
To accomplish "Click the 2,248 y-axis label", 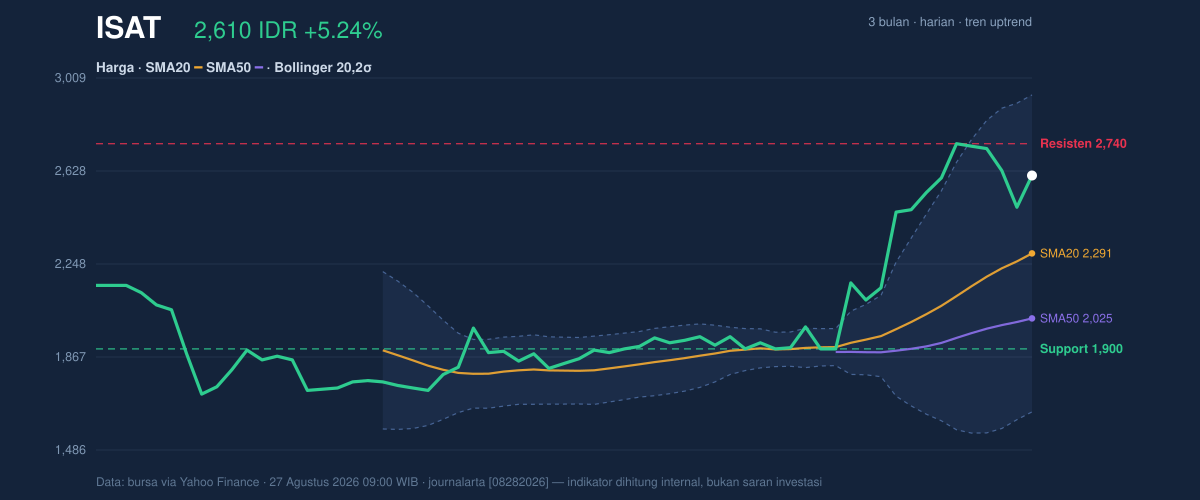I will (69, 264).
